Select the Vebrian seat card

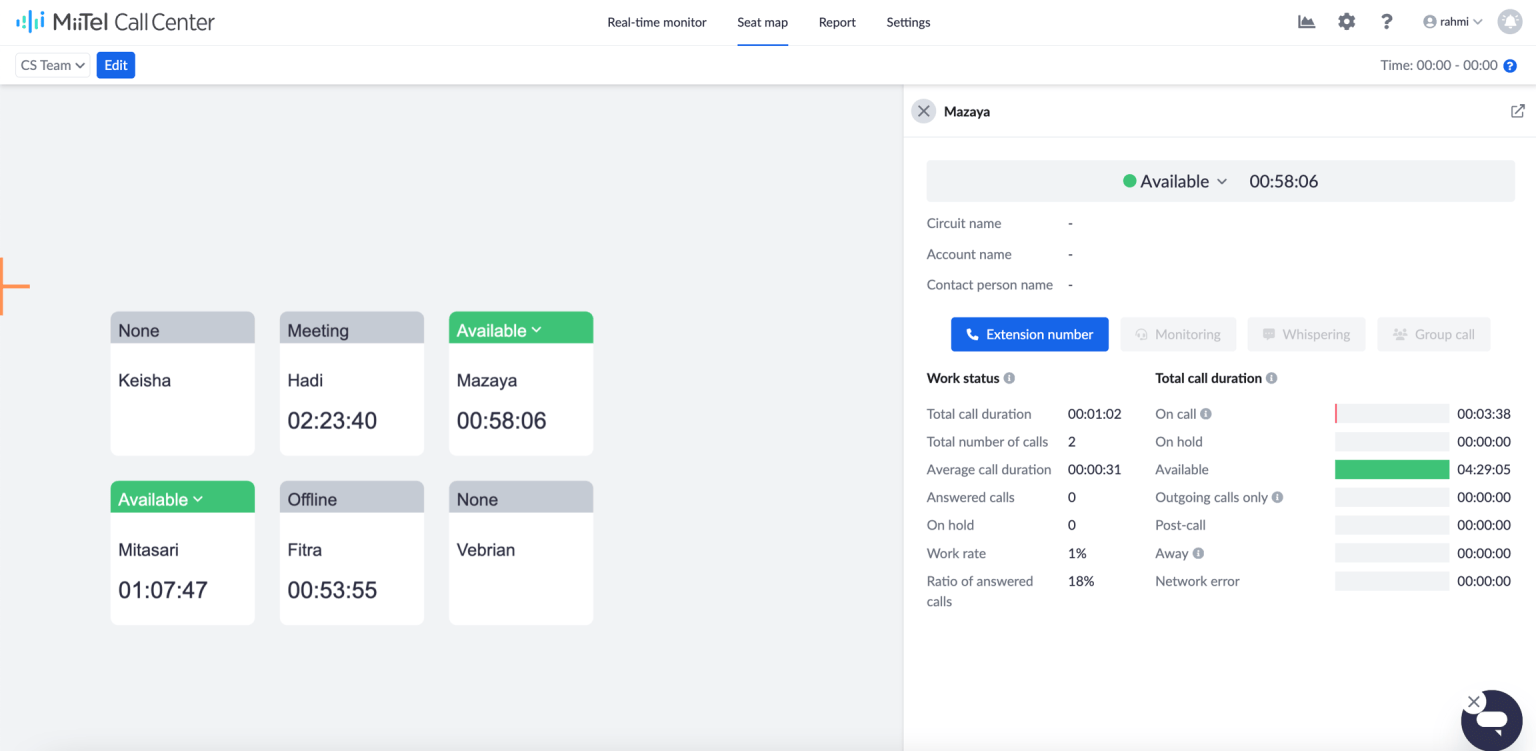click(521, 553)
